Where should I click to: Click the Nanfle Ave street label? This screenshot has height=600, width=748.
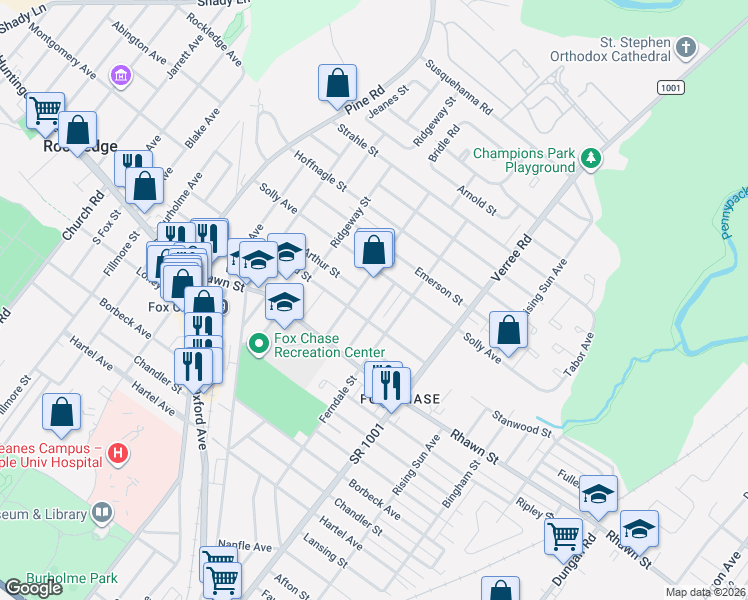pos(245,546)
